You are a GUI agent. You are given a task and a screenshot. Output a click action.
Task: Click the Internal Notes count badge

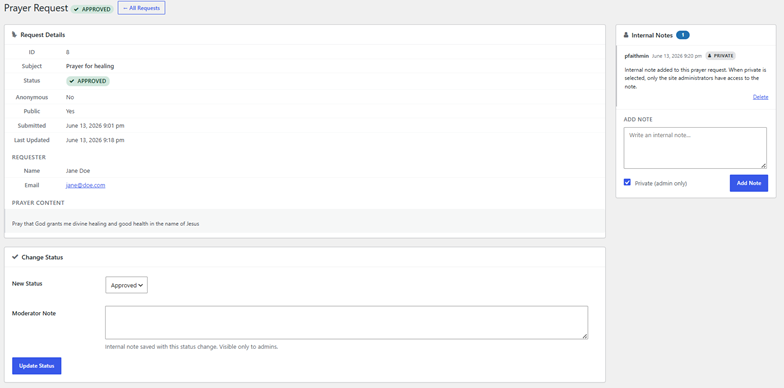coord(682,35)
